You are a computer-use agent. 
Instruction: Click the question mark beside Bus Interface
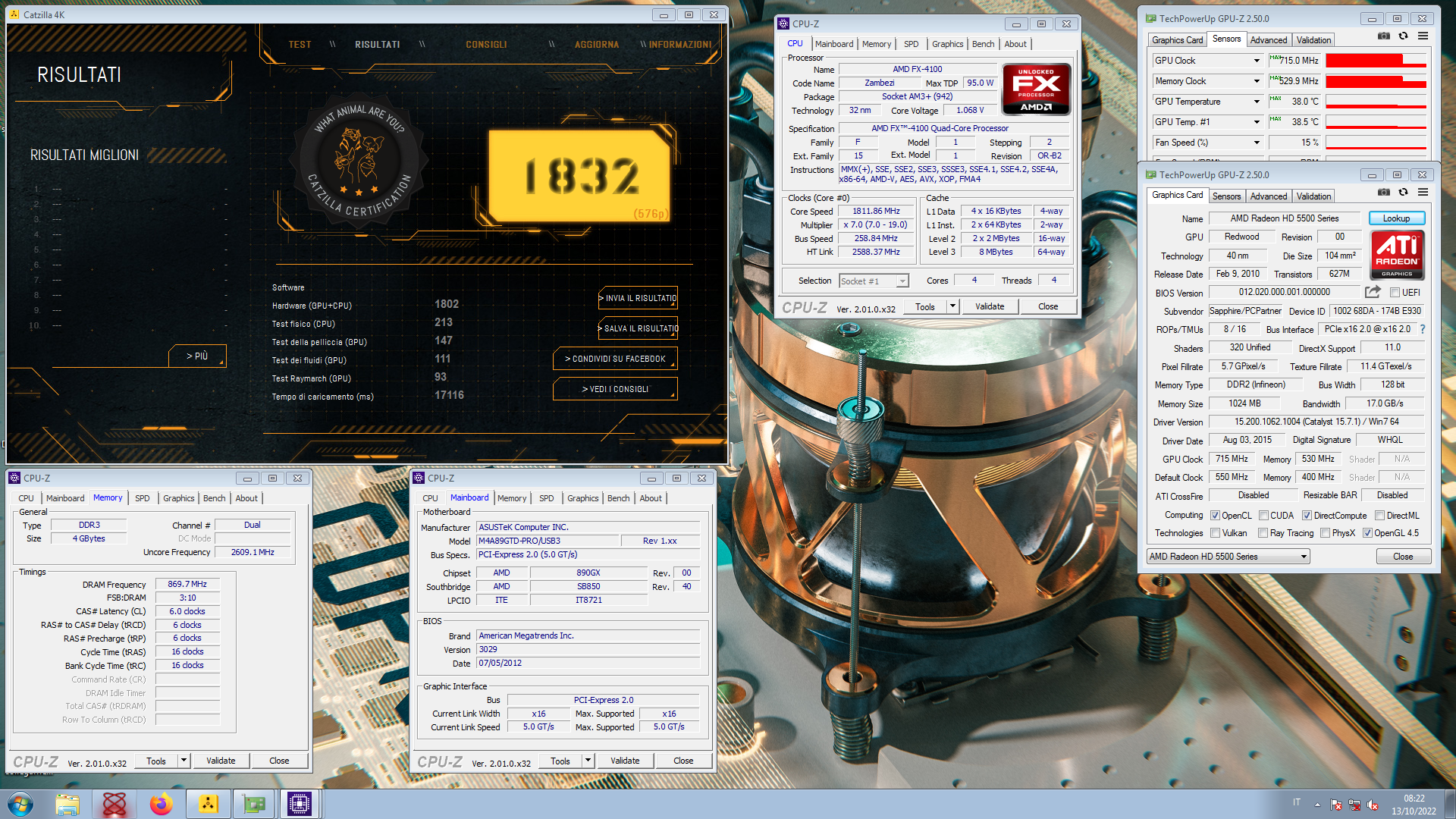tap(1422, 329)
